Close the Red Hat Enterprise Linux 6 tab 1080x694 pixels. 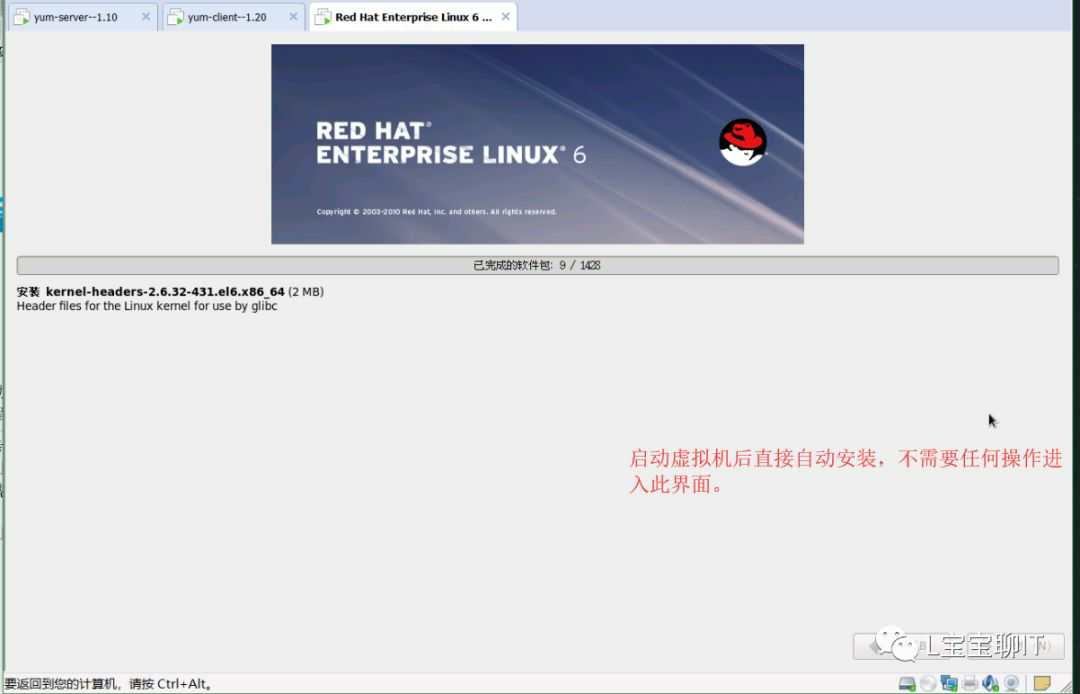click(506, 17)
